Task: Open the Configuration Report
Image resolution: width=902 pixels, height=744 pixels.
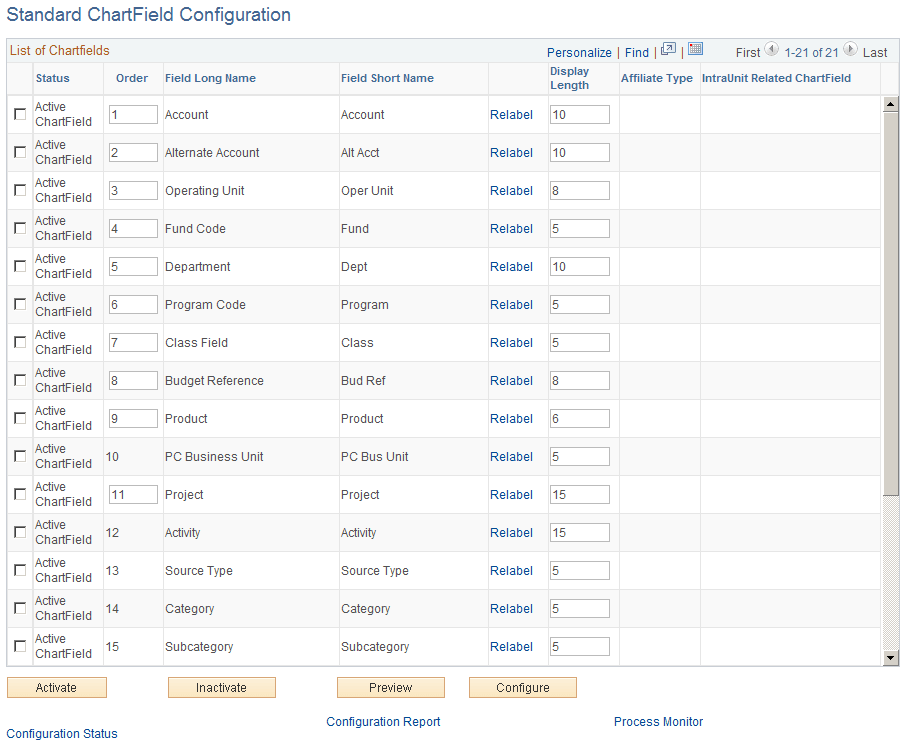Action: click(383, 721)
